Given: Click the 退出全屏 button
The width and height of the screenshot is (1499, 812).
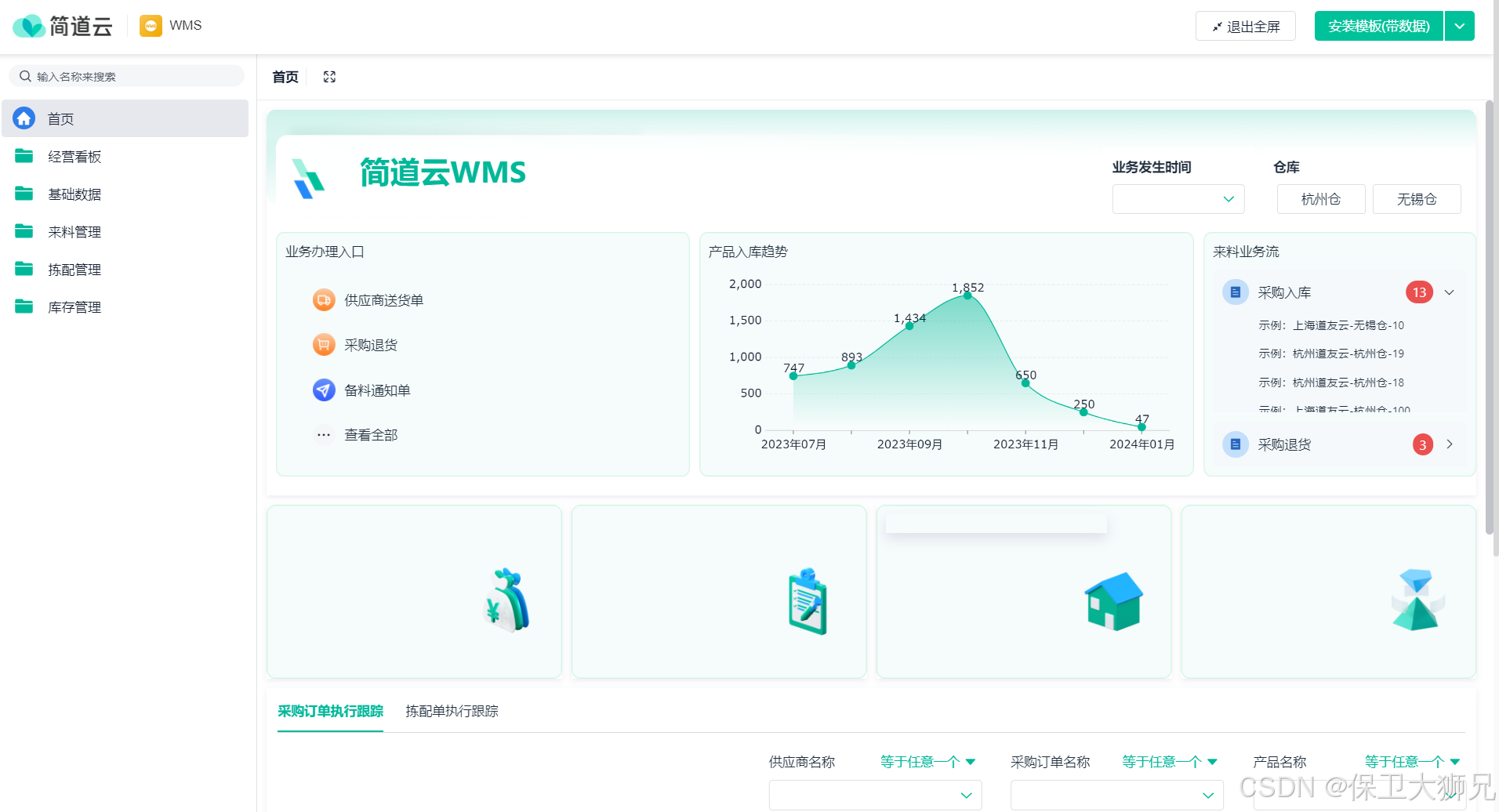Looking at the screenshot, I should (x=1245, y=26).
